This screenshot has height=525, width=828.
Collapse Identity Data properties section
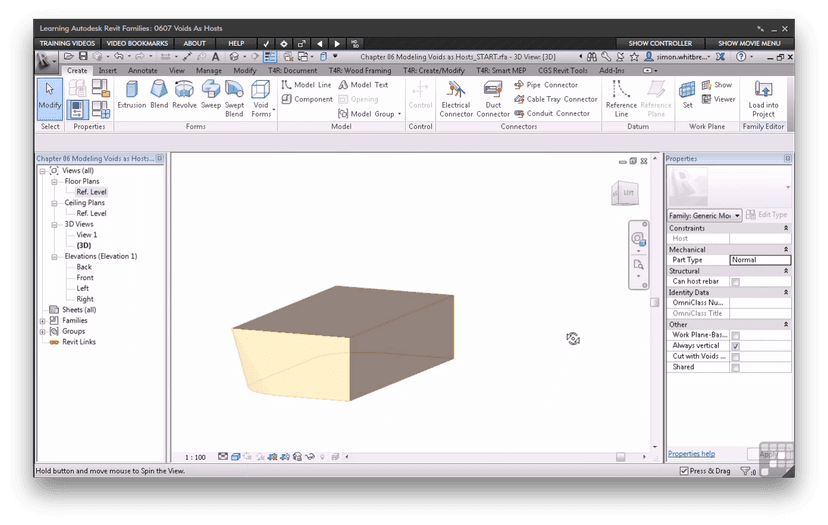pos(786,292)
